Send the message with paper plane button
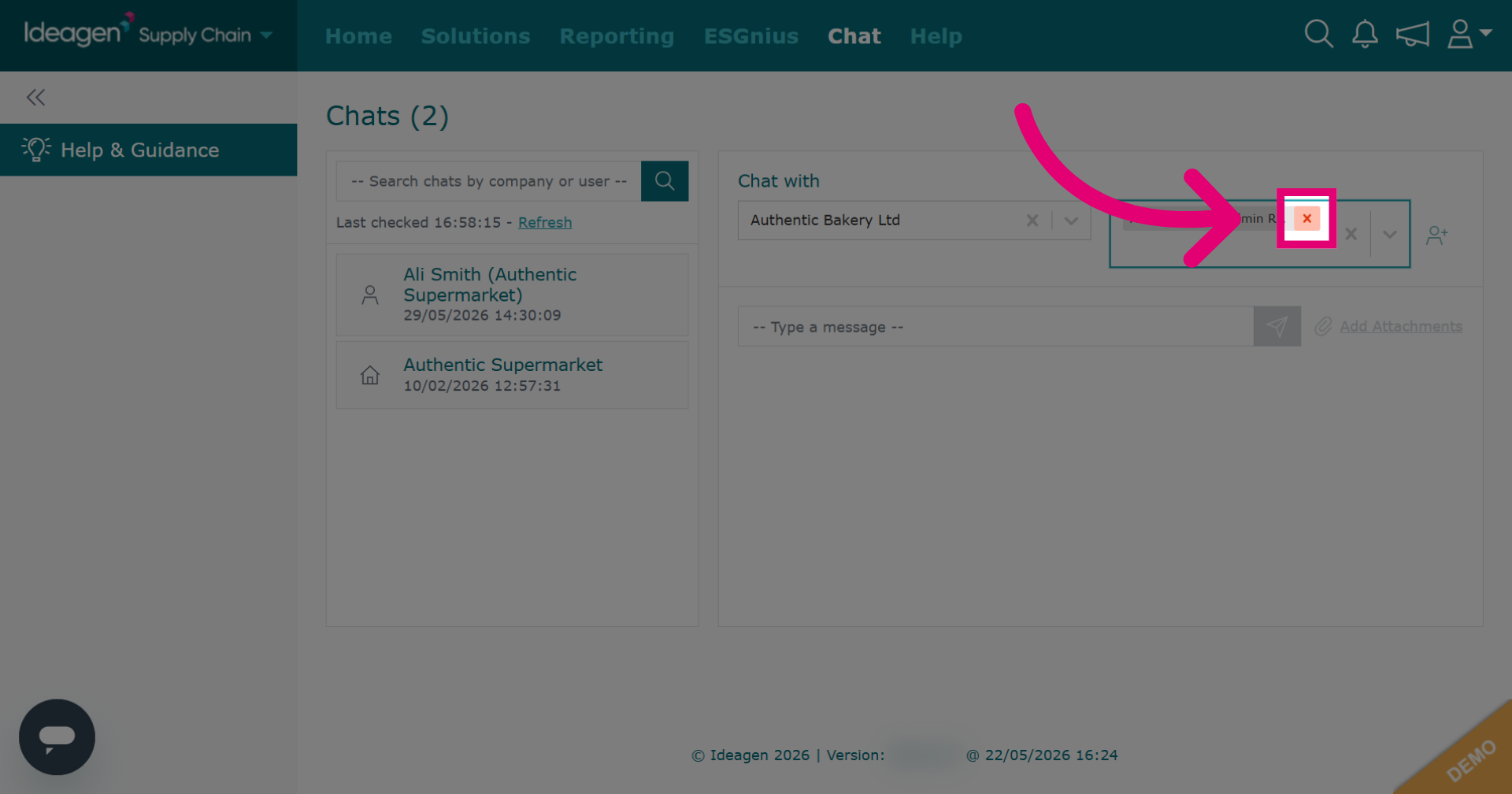Image resolution: width=1512 pixels, height=794 pixels. coord(1277,326)
